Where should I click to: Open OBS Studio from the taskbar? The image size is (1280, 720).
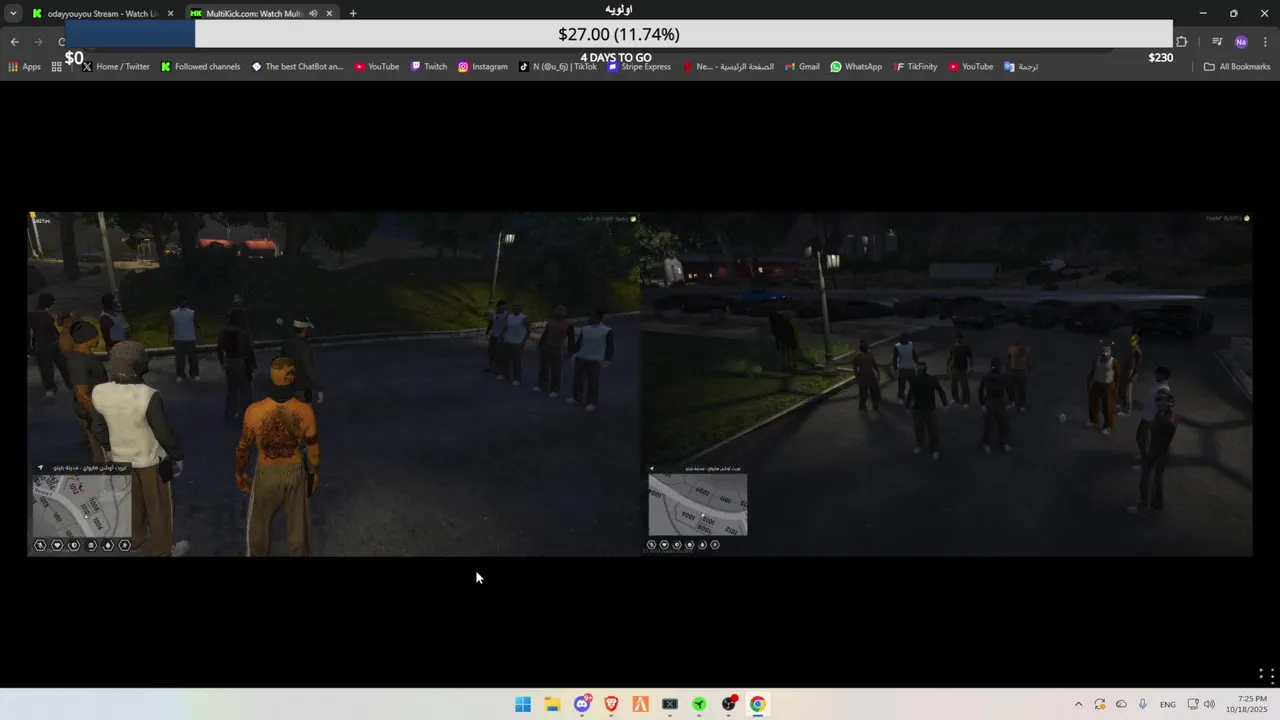click(729, 704)
